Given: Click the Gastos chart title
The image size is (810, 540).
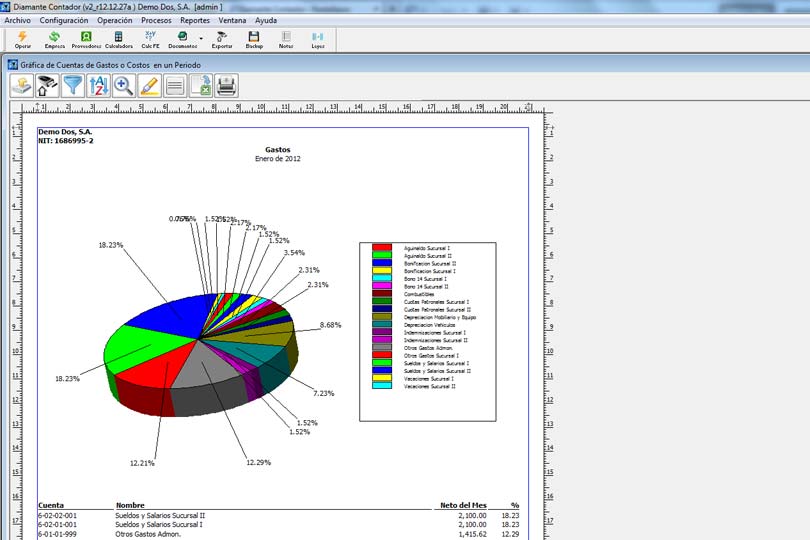Looking at the screenshot, I should click(278, 149).
